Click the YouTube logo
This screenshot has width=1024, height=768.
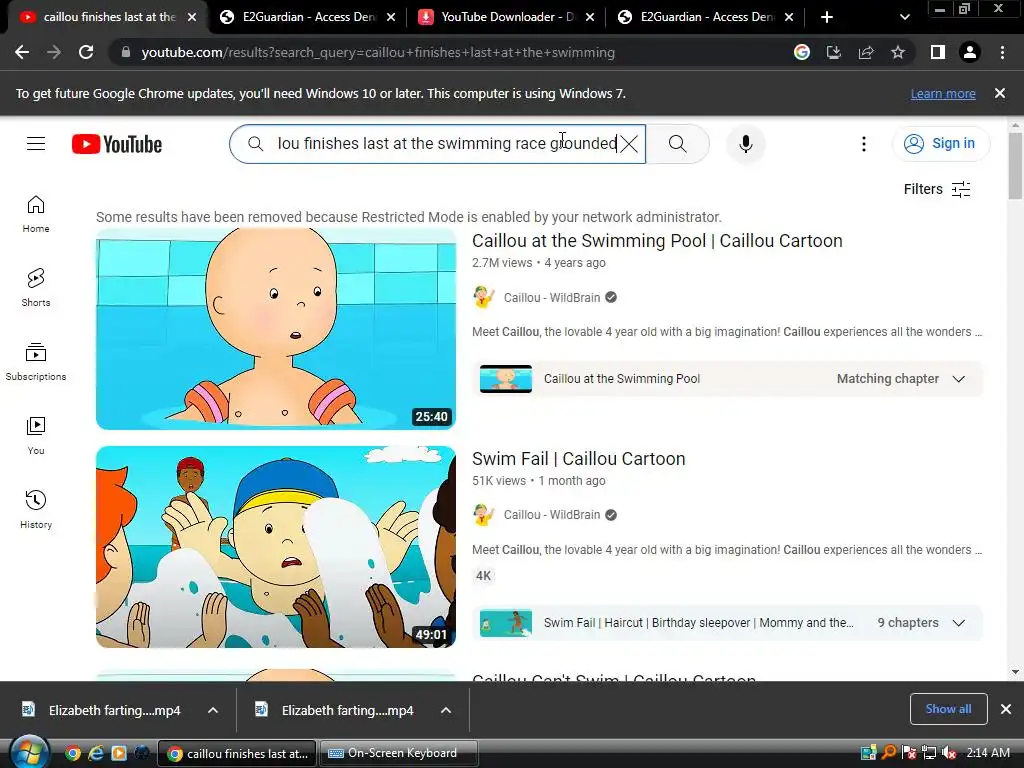[x=117, y=144]
